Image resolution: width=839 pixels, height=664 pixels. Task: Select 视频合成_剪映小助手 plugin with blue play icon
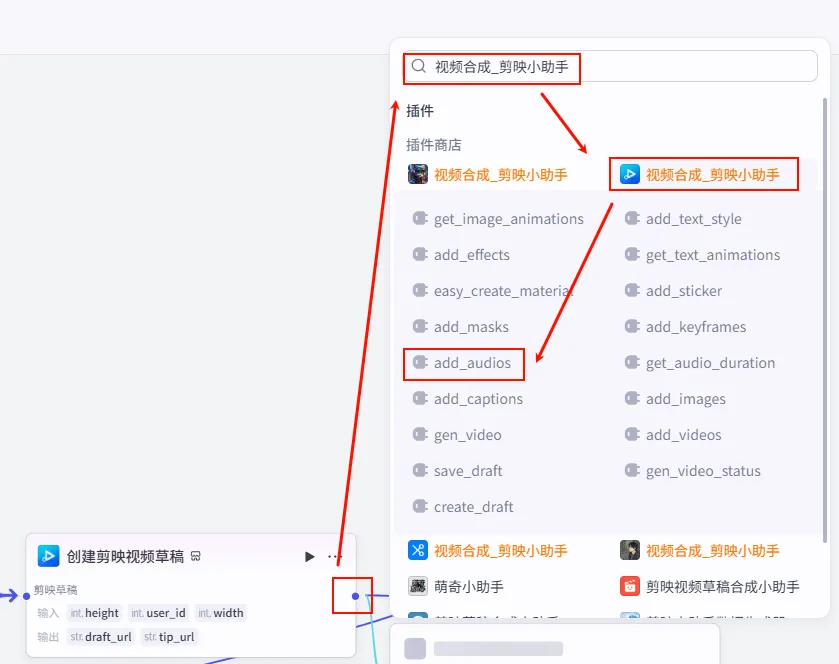[x=699, y=174]
